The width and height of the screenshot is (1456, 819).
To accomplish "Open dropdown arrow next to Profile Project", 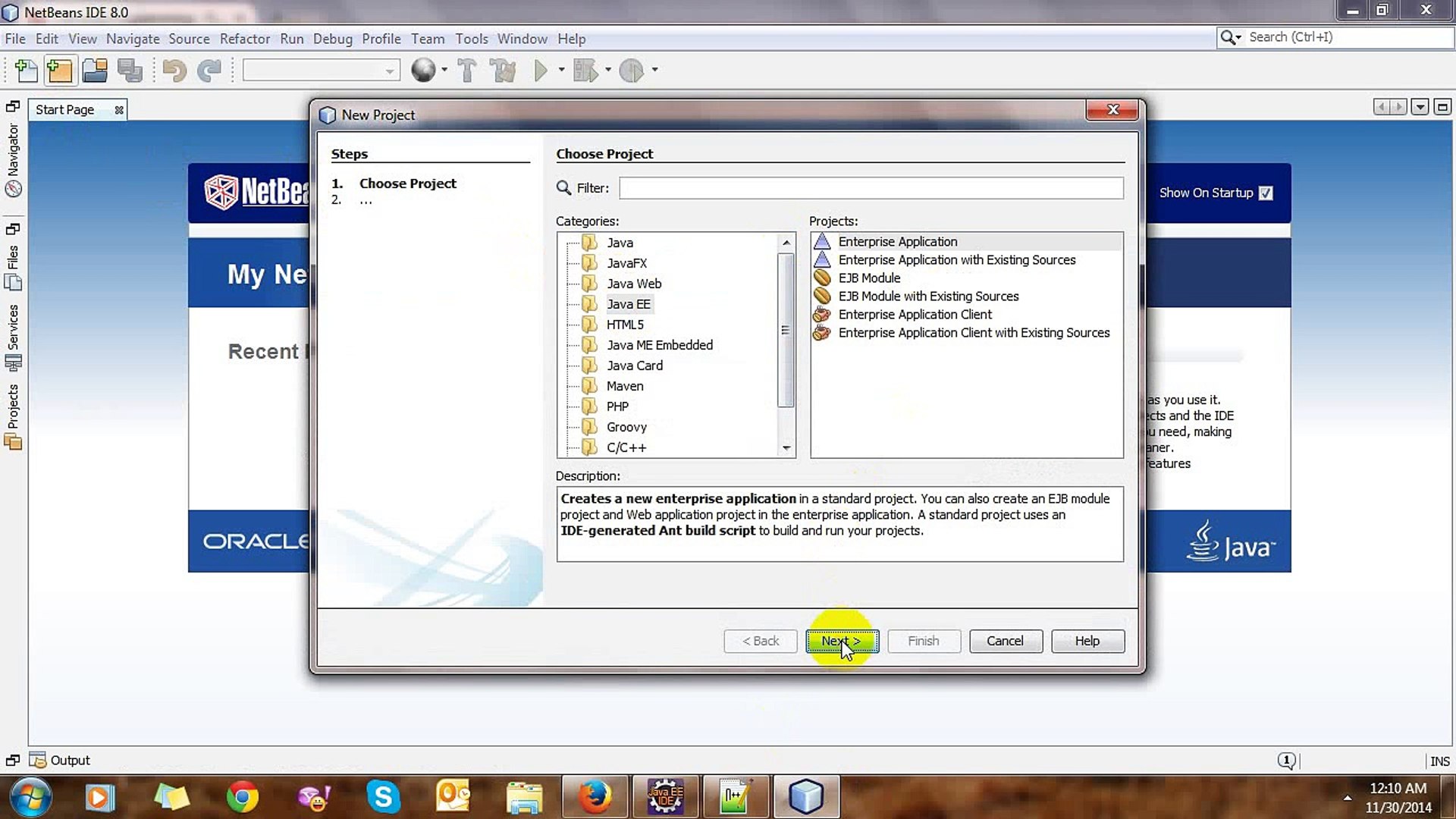I will click(x=654, y=71).
